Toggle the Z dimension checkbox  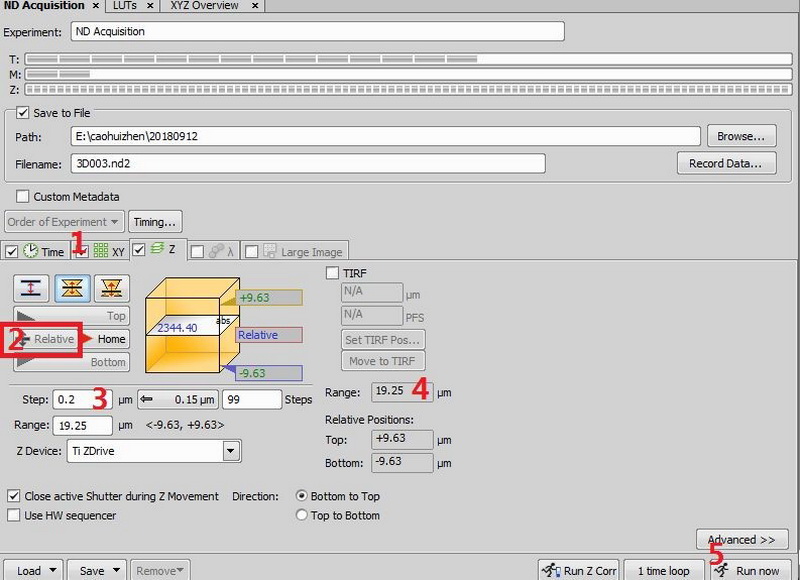139,249
